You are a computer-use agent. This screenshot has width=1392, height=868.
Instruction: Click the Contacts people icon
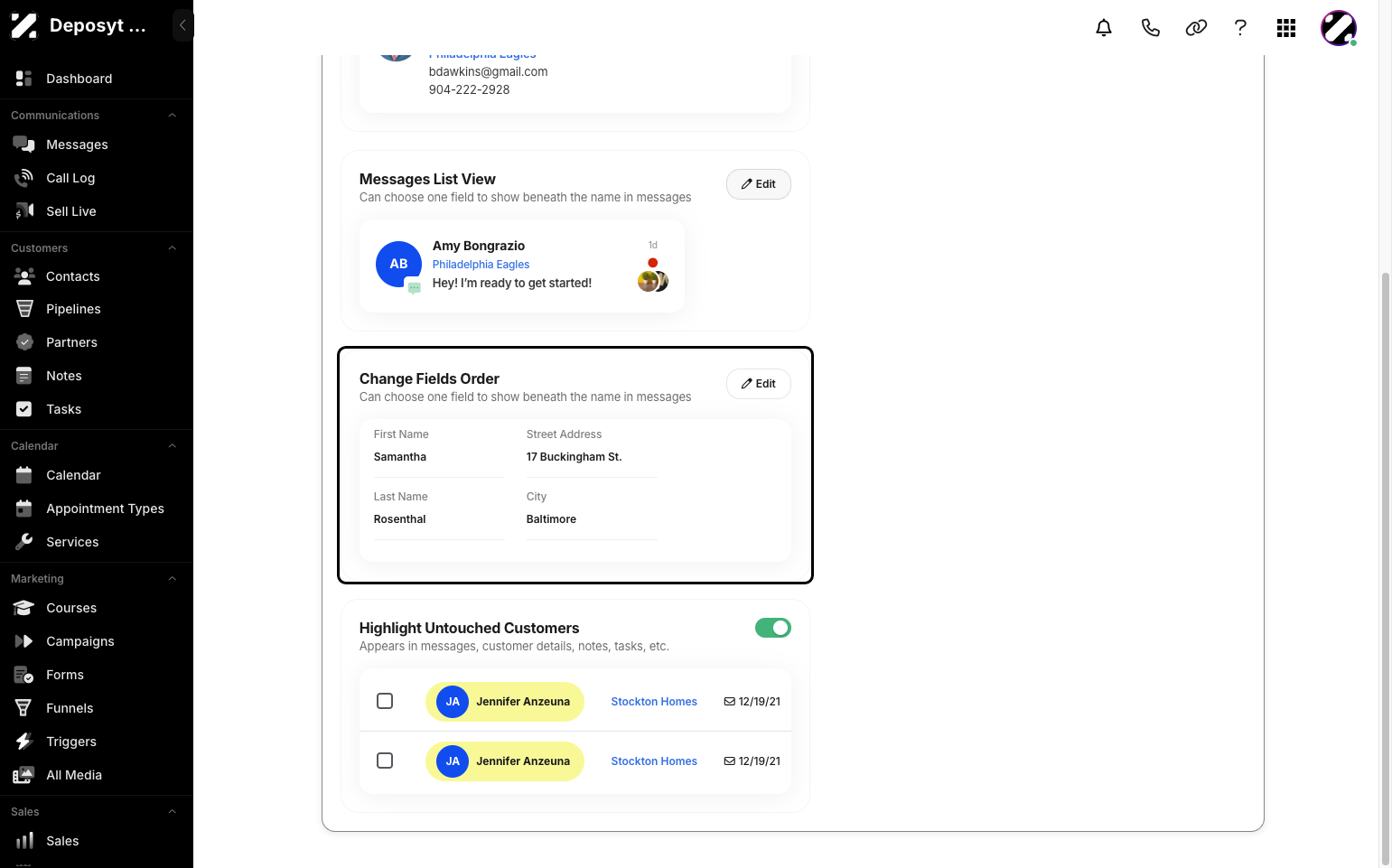point(24,276)
